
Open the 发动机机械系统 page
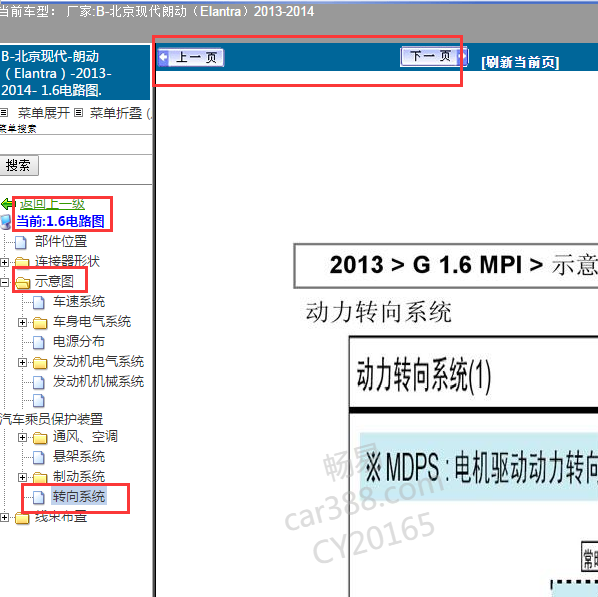[x=98, y=381]
